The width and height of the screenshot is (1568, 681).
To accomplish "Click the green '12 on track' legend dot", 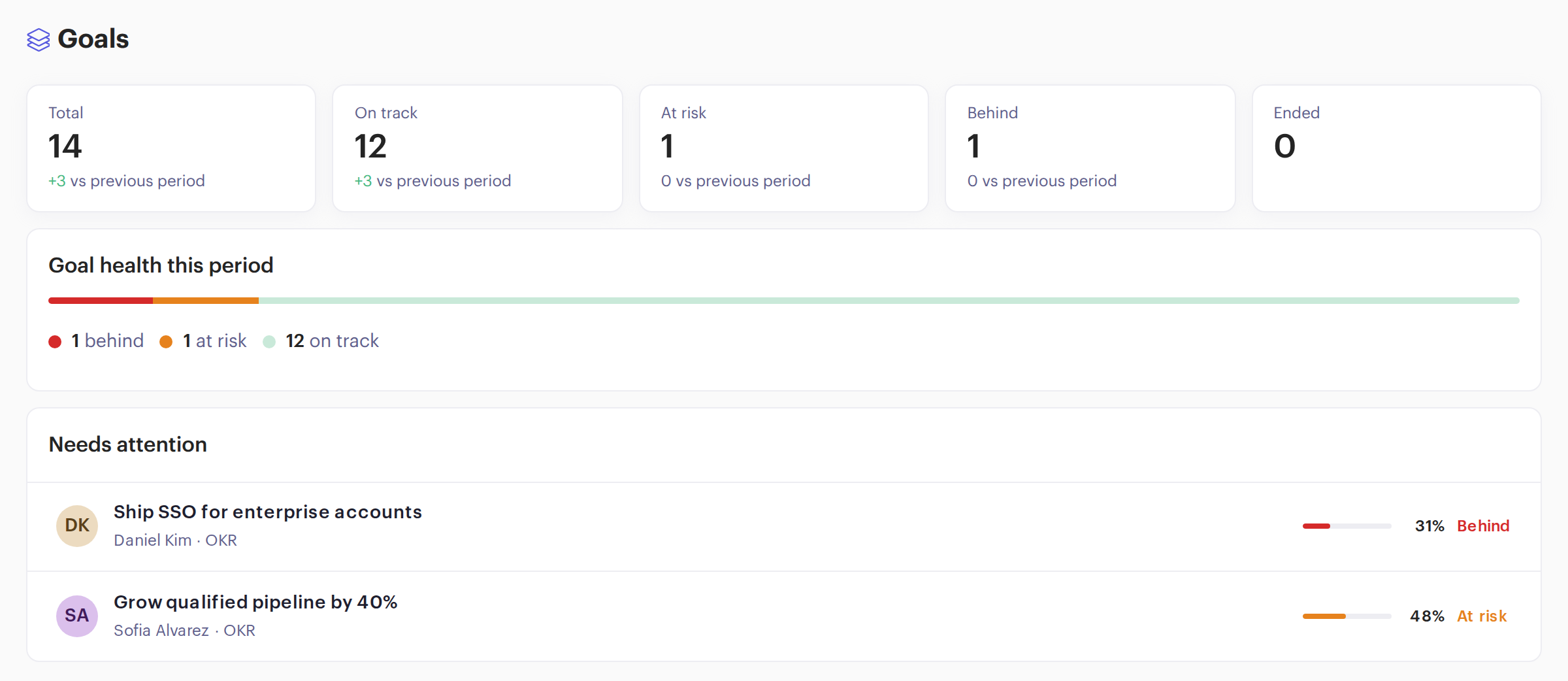I will 269,342.
